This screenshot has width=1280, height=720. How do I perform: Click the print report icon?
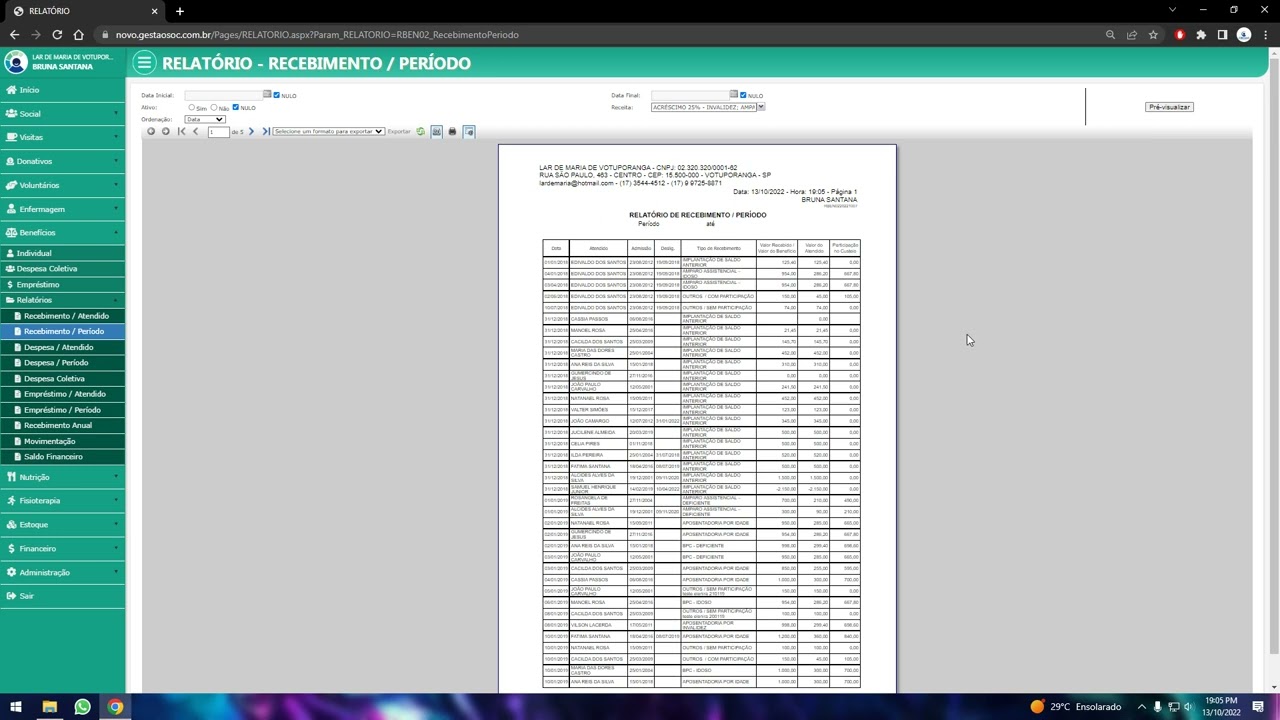(452, 132)
